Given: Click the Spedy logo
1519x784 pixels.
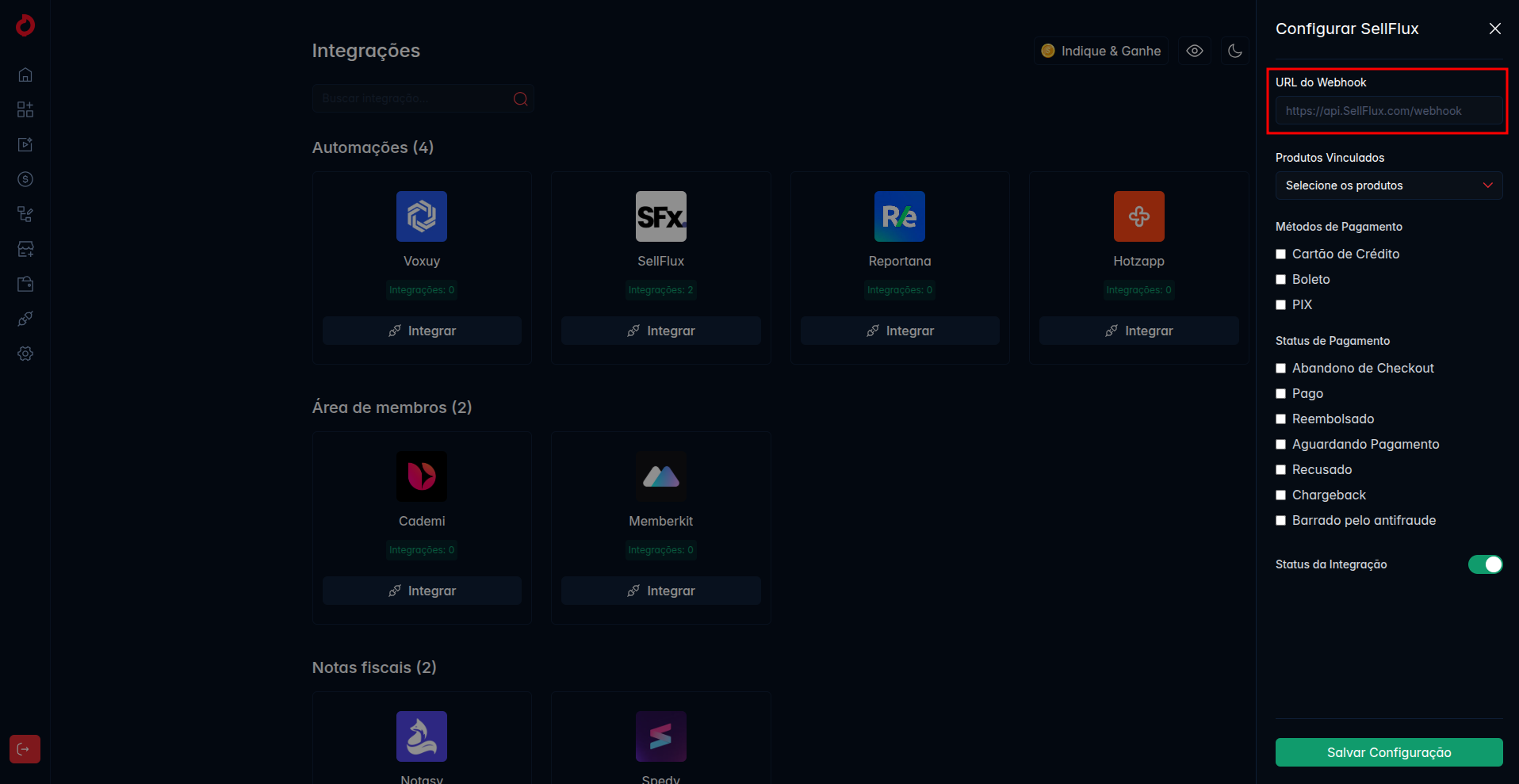Looking at the screenshot, I should pyautogui.click(x=661, y=736).
